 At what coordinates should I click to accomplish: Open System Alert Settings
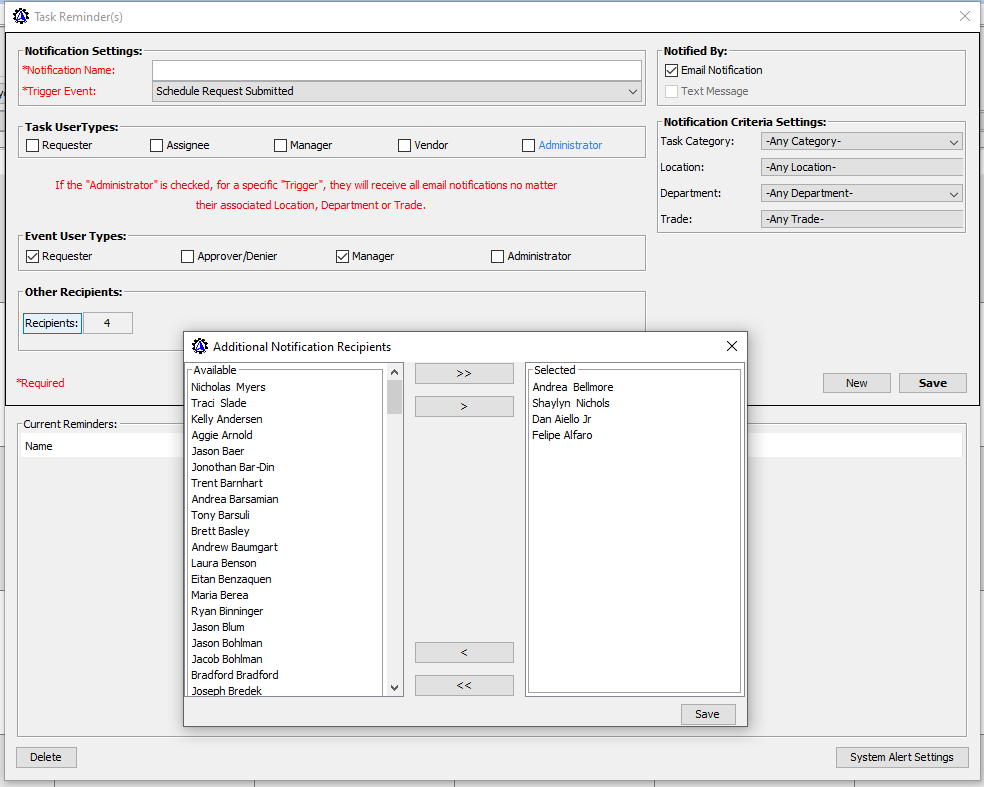901,757
